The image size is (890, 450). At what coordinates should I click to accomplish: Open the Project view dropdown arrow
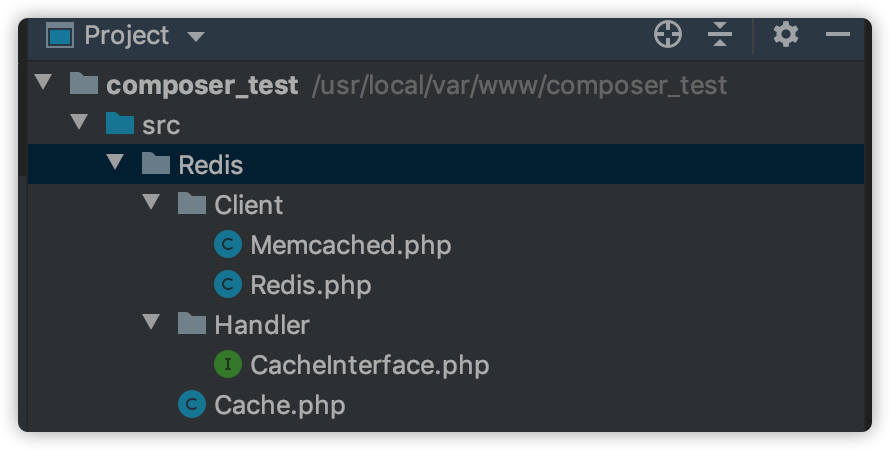tap(196, 37)
